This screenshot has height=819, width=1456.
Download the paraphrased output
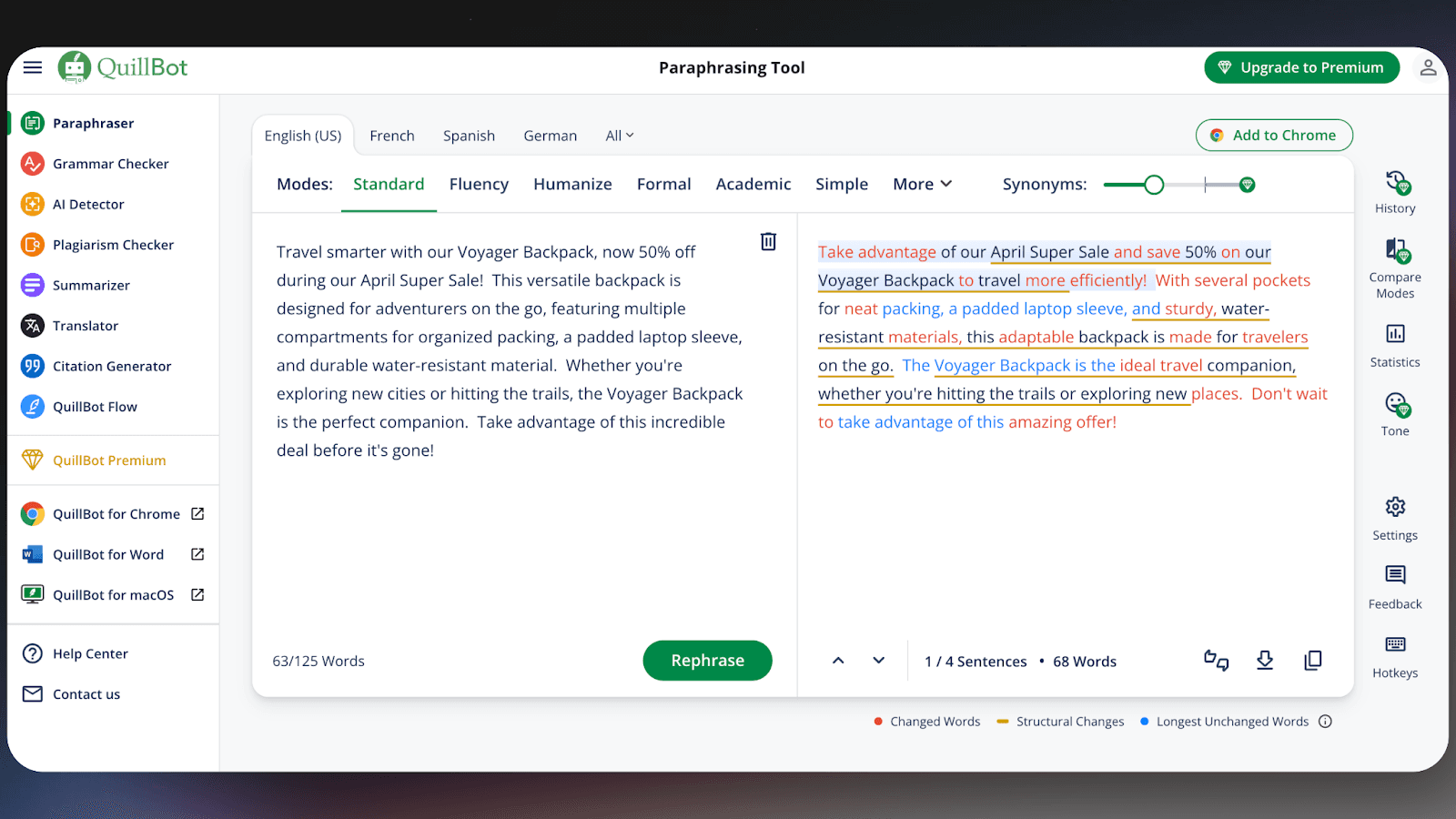point(1265,661)
